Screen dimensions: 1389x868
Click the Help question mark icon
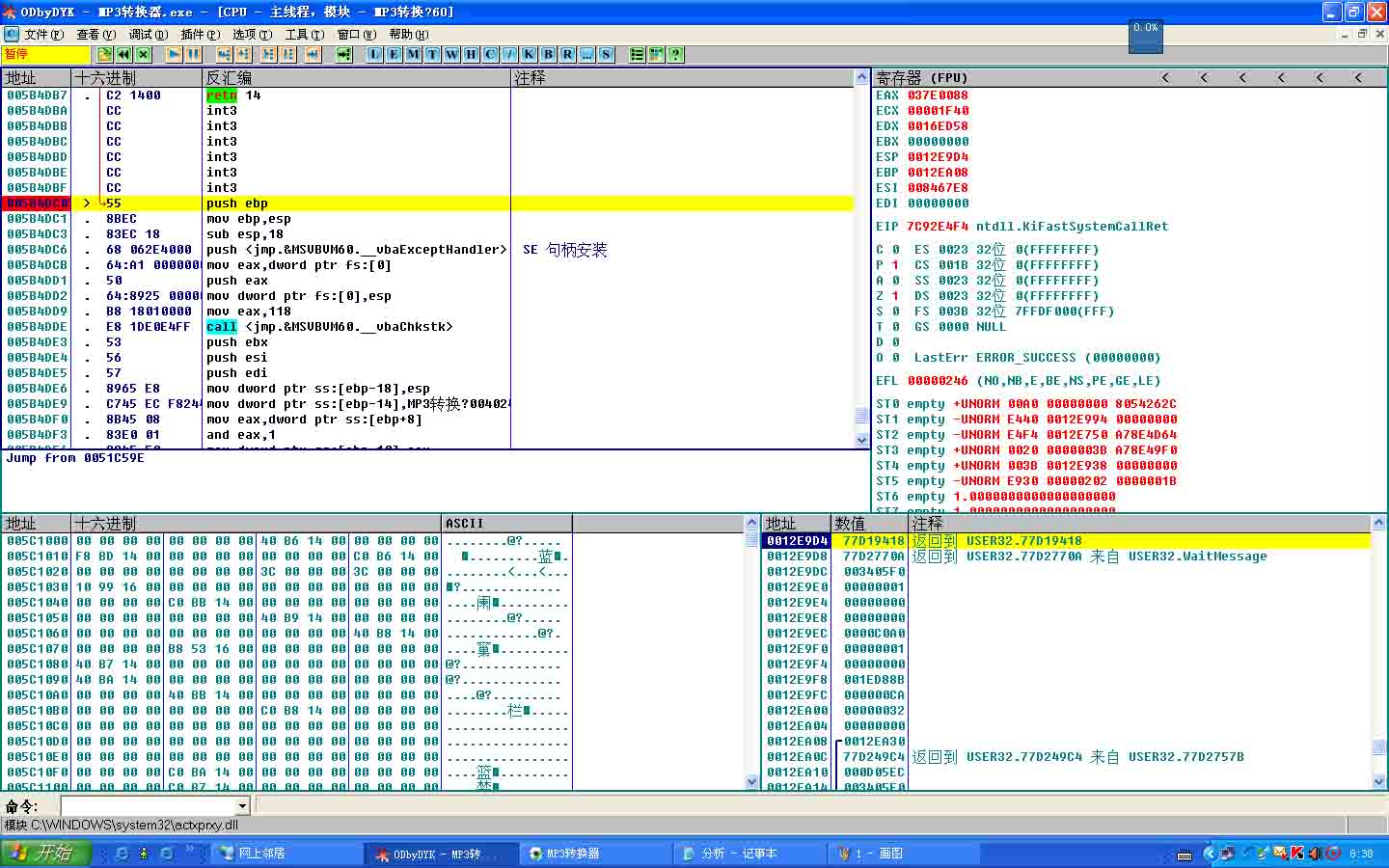[675, 55]
